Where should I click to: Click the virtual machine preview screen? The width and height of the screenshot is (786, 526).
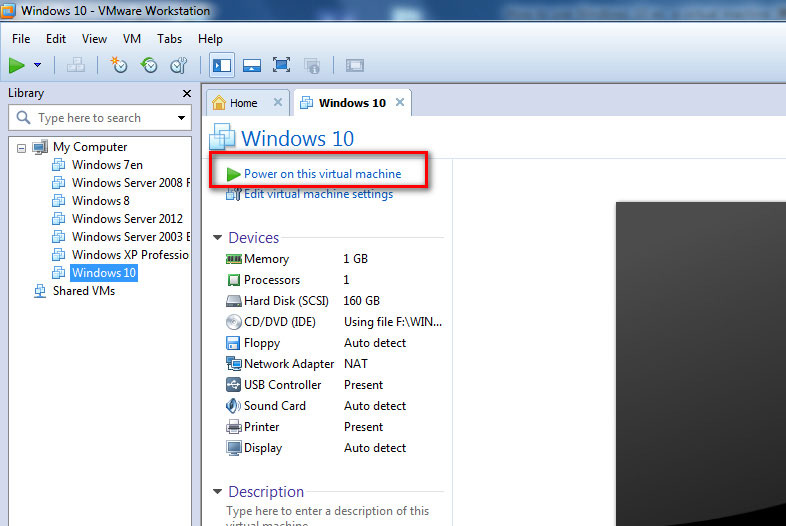pos(701,364)
